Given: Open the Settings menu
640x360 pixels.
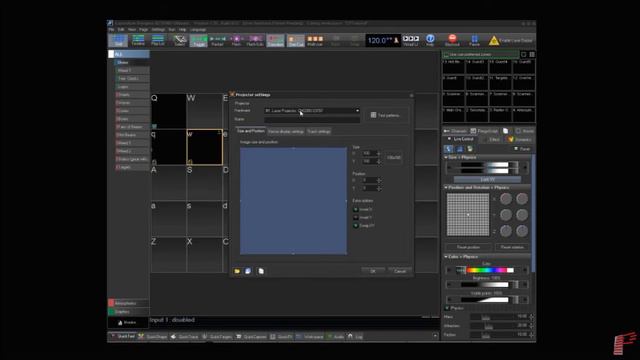Looking at the screenshot, I should [x=158, y=29].
